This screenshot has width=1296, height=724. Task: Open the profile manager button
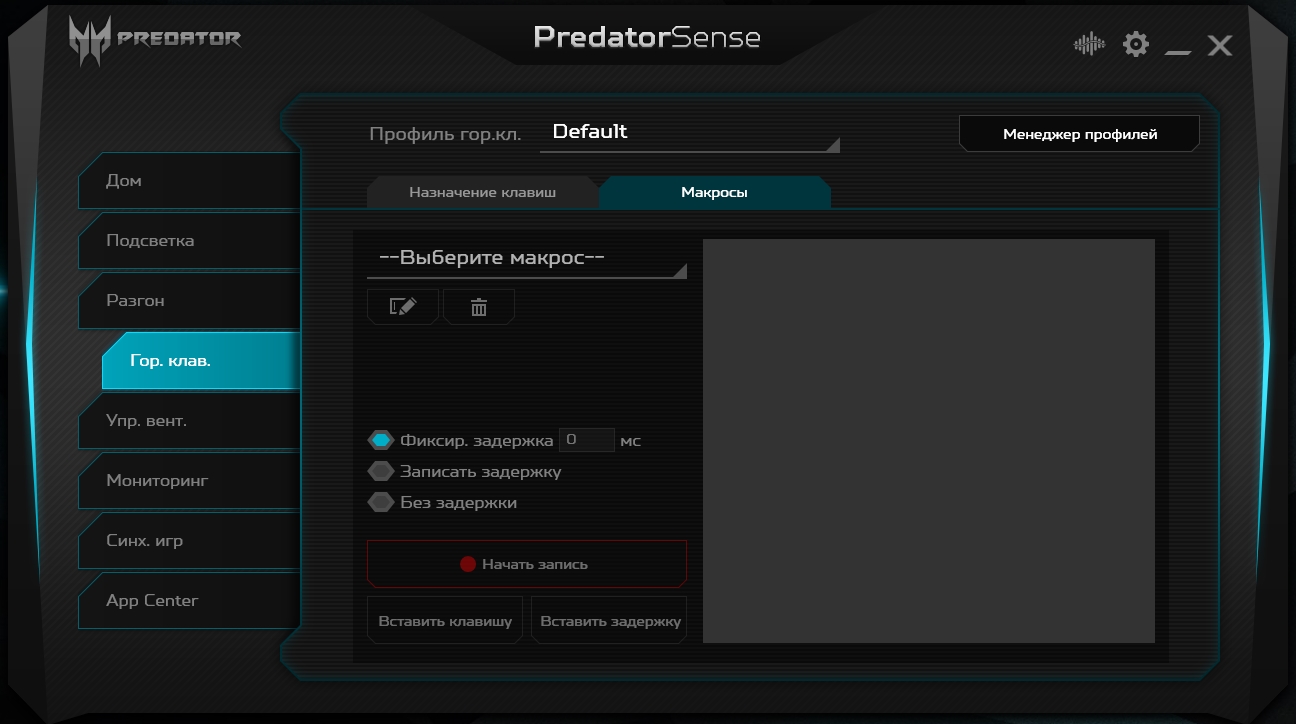tap(1079, 134)
